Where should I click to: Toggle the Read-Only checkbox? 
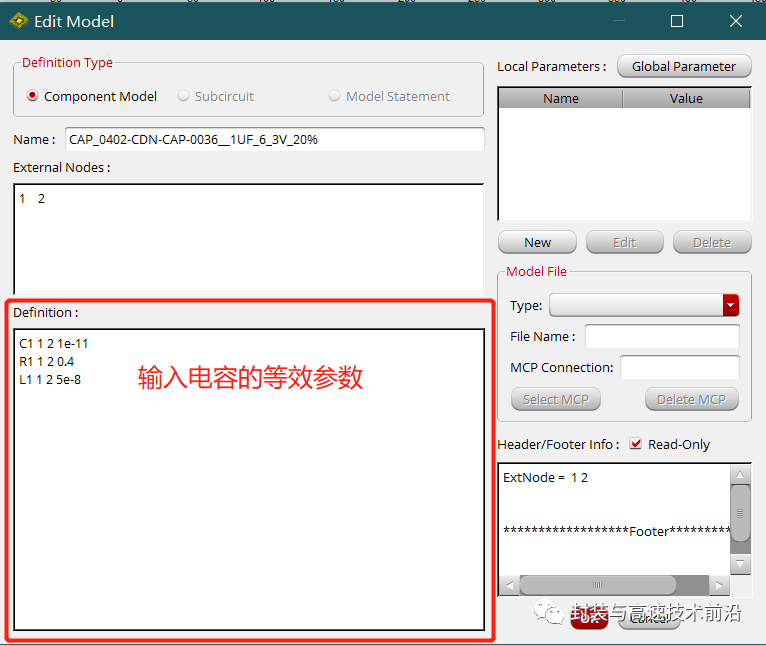pyautogui.click(x=635, y=444)
